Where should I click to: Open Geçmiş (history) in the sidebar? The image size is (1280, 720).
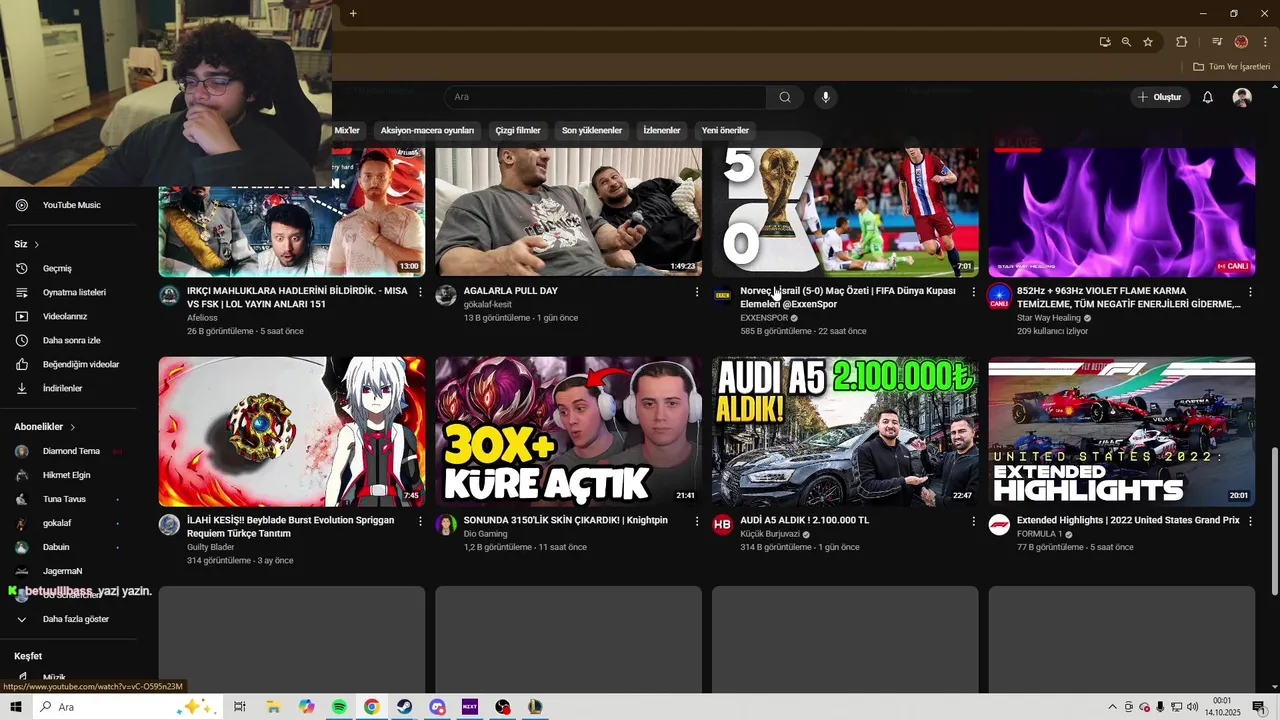point(56,268)
